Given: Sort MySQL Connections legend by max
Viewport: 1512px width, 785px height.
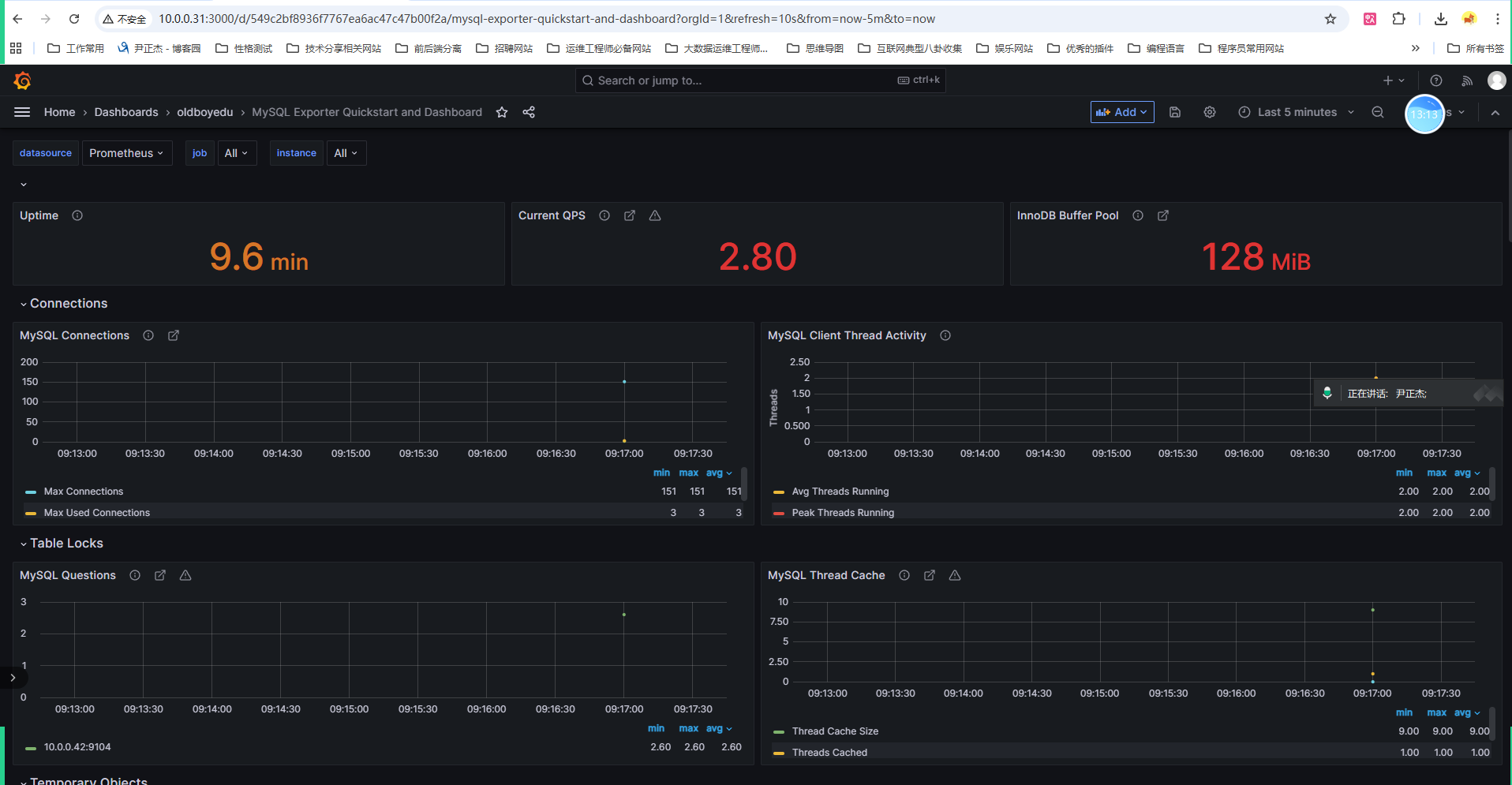Looking at the screenshot, I should tap(689, 473).
